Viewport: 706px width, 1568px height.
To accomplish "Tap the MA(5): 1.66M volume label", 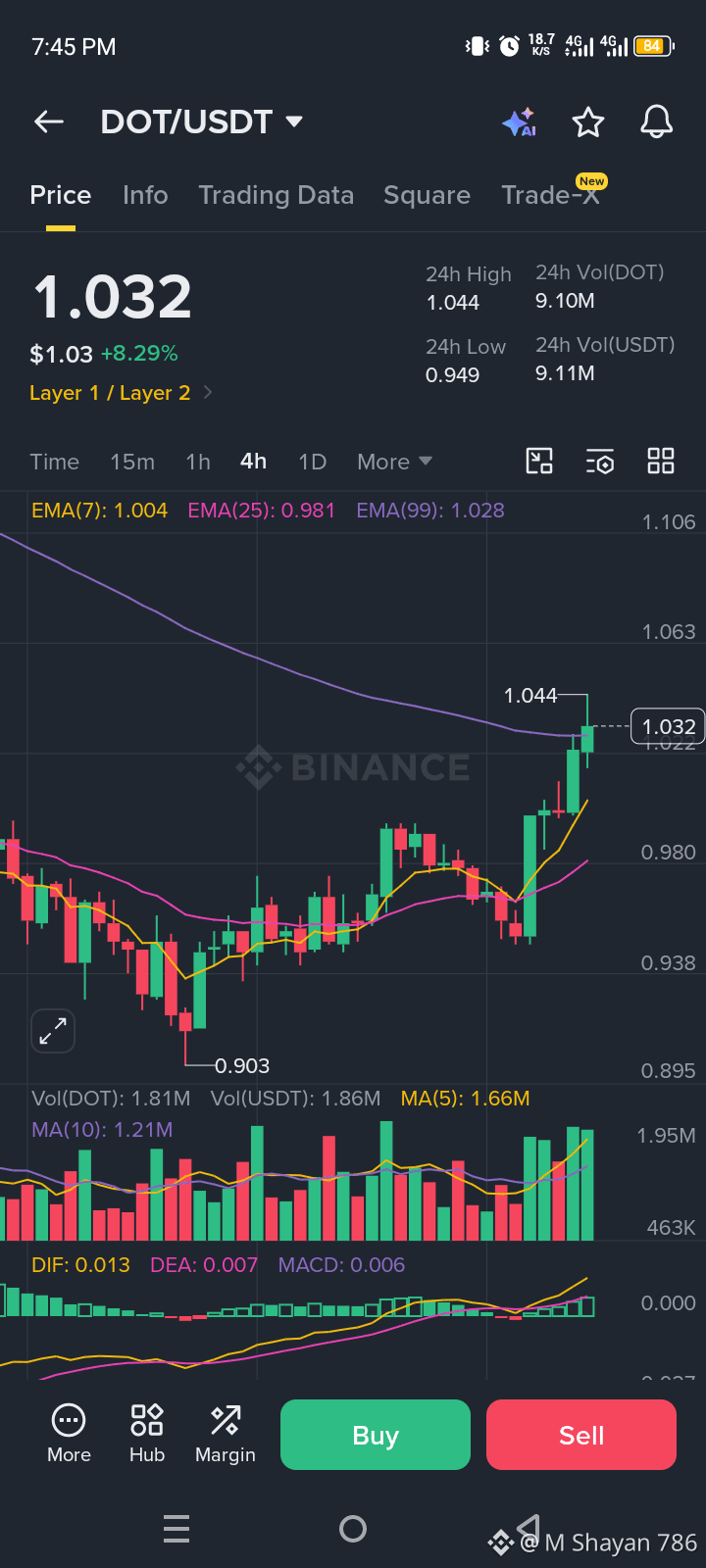I will click(x=465, y=1099).
